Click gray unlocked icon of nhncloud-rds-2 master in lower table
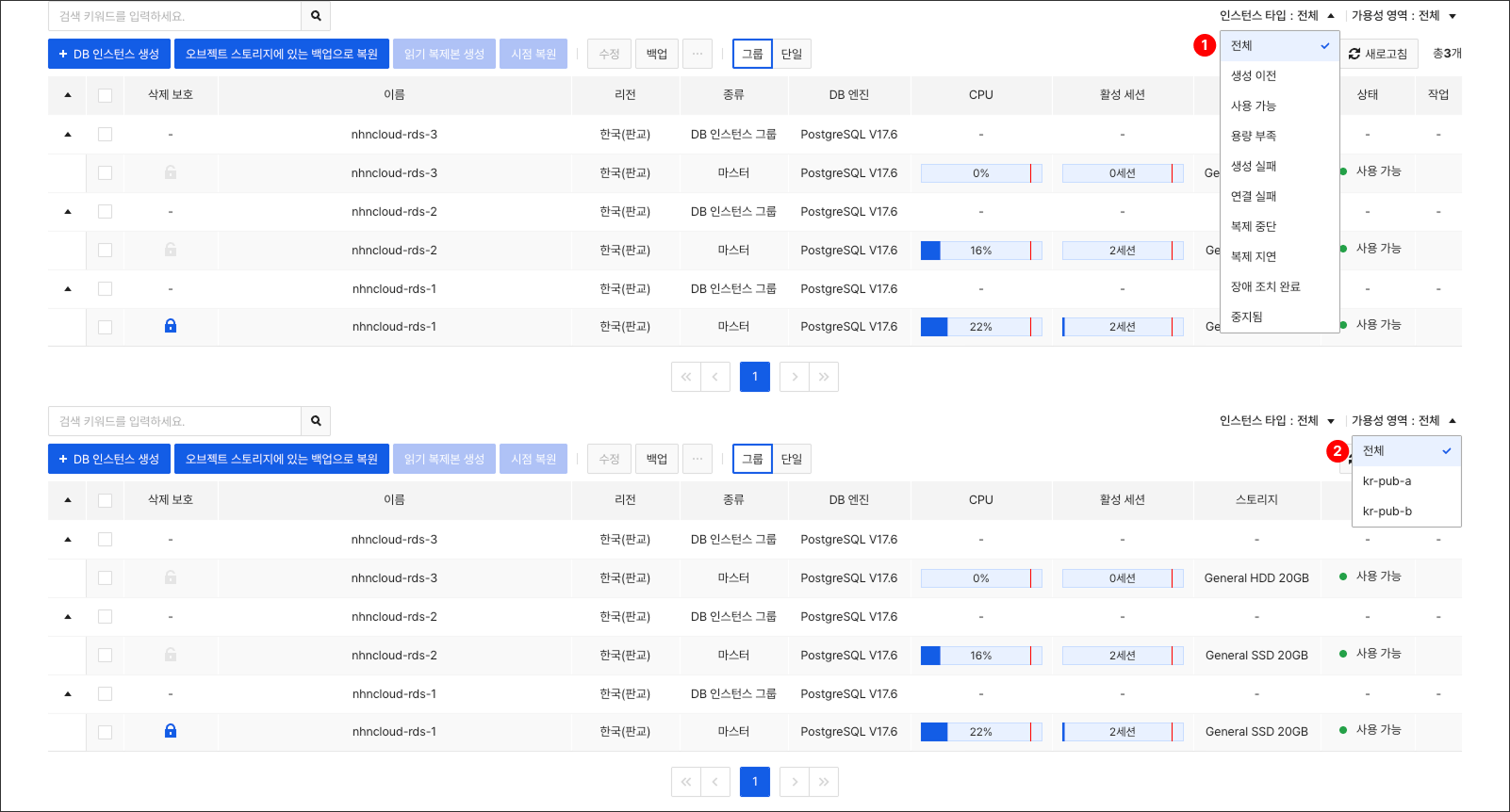 [171, 655]
